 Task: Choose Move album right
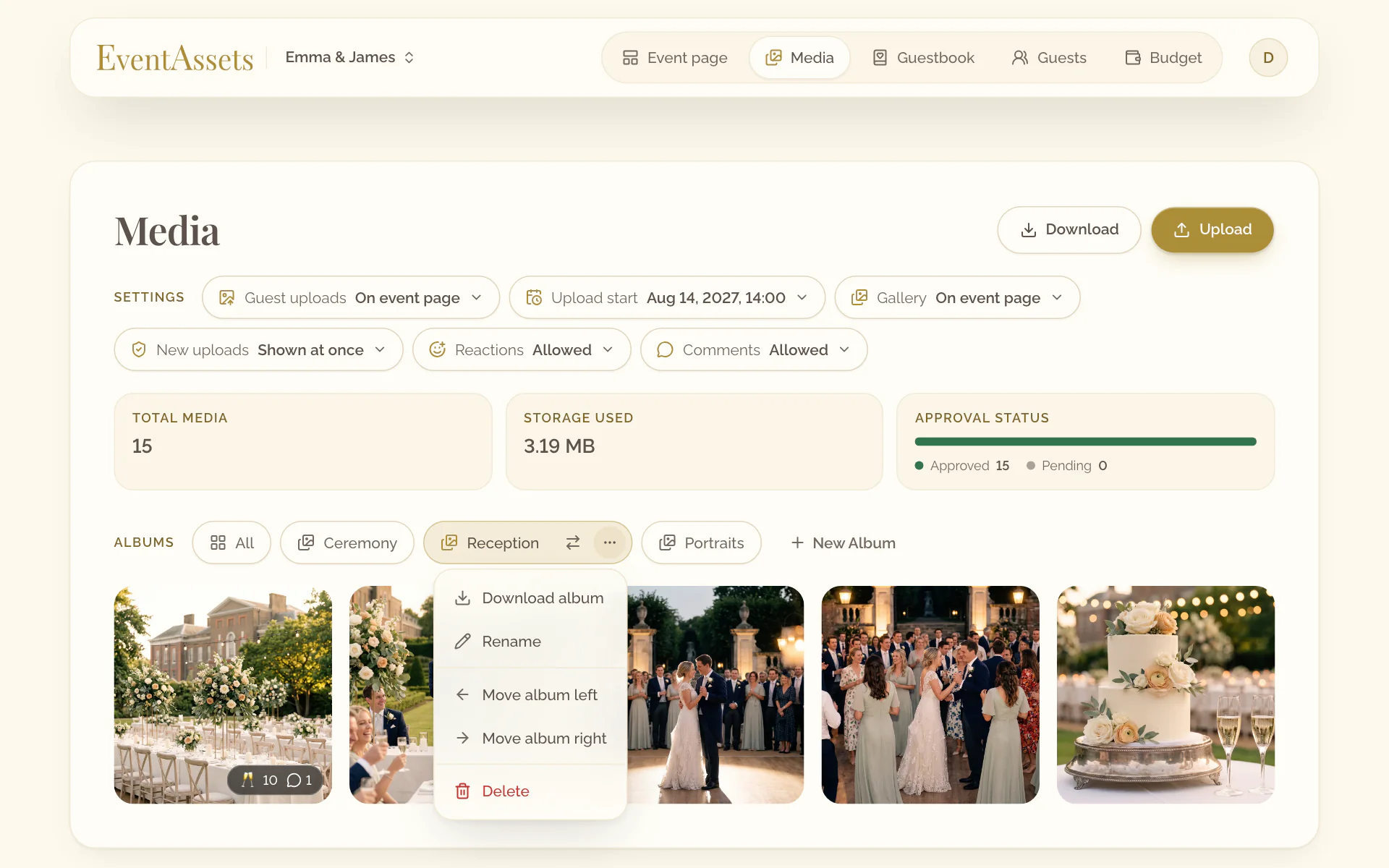pos(530,739)
